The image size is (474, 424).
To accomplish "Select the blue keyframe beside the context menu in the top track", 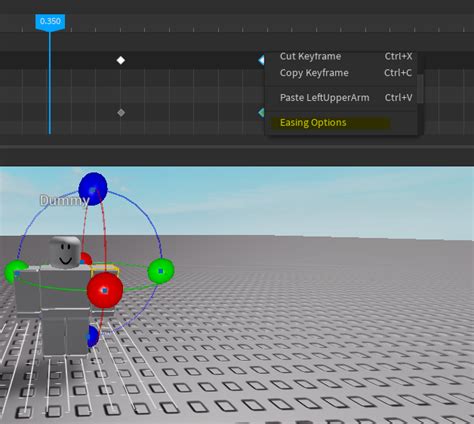I will (261, 60).
